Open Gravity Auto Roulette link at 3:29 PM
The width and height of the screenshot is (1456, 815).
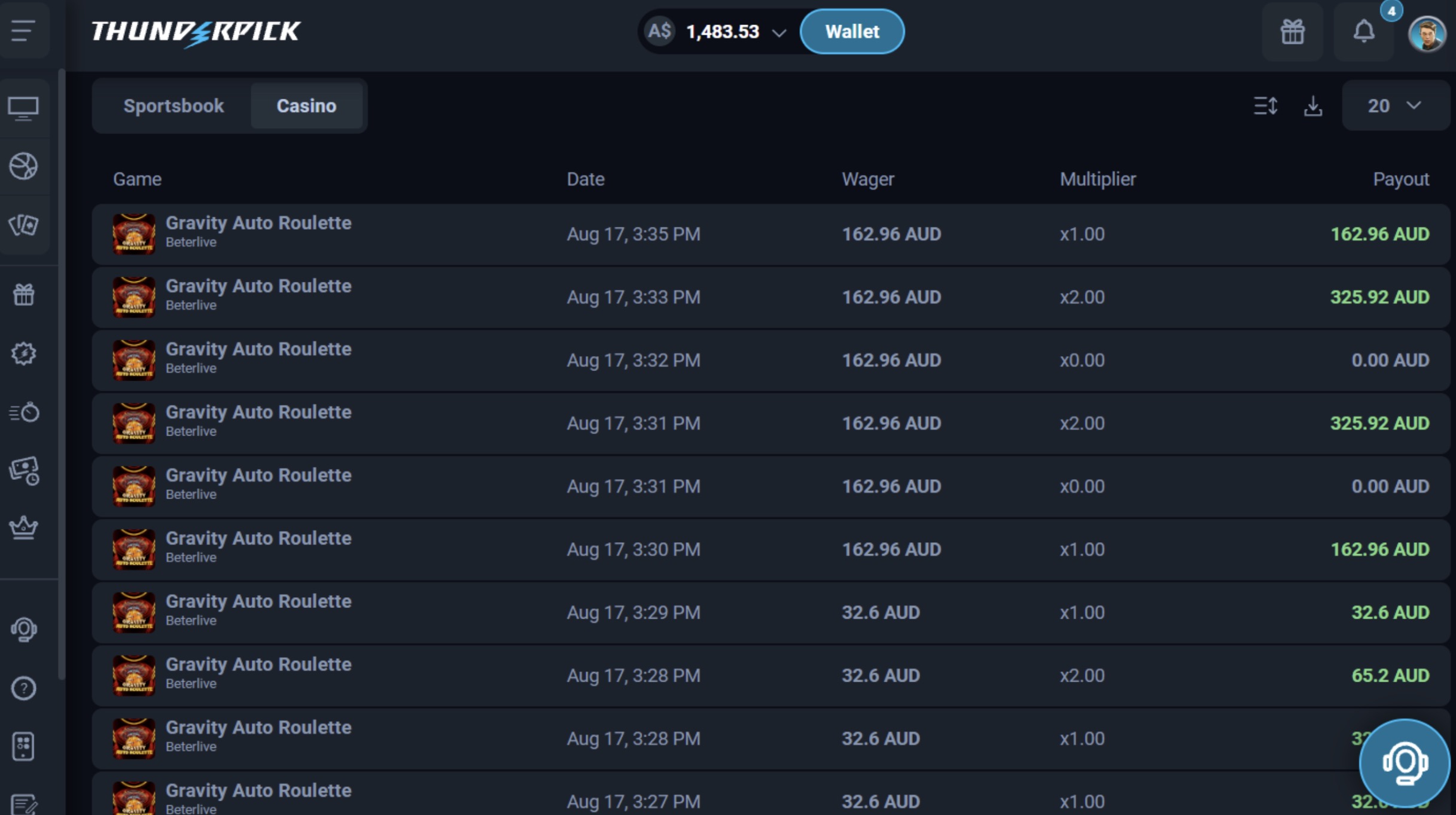258,601
